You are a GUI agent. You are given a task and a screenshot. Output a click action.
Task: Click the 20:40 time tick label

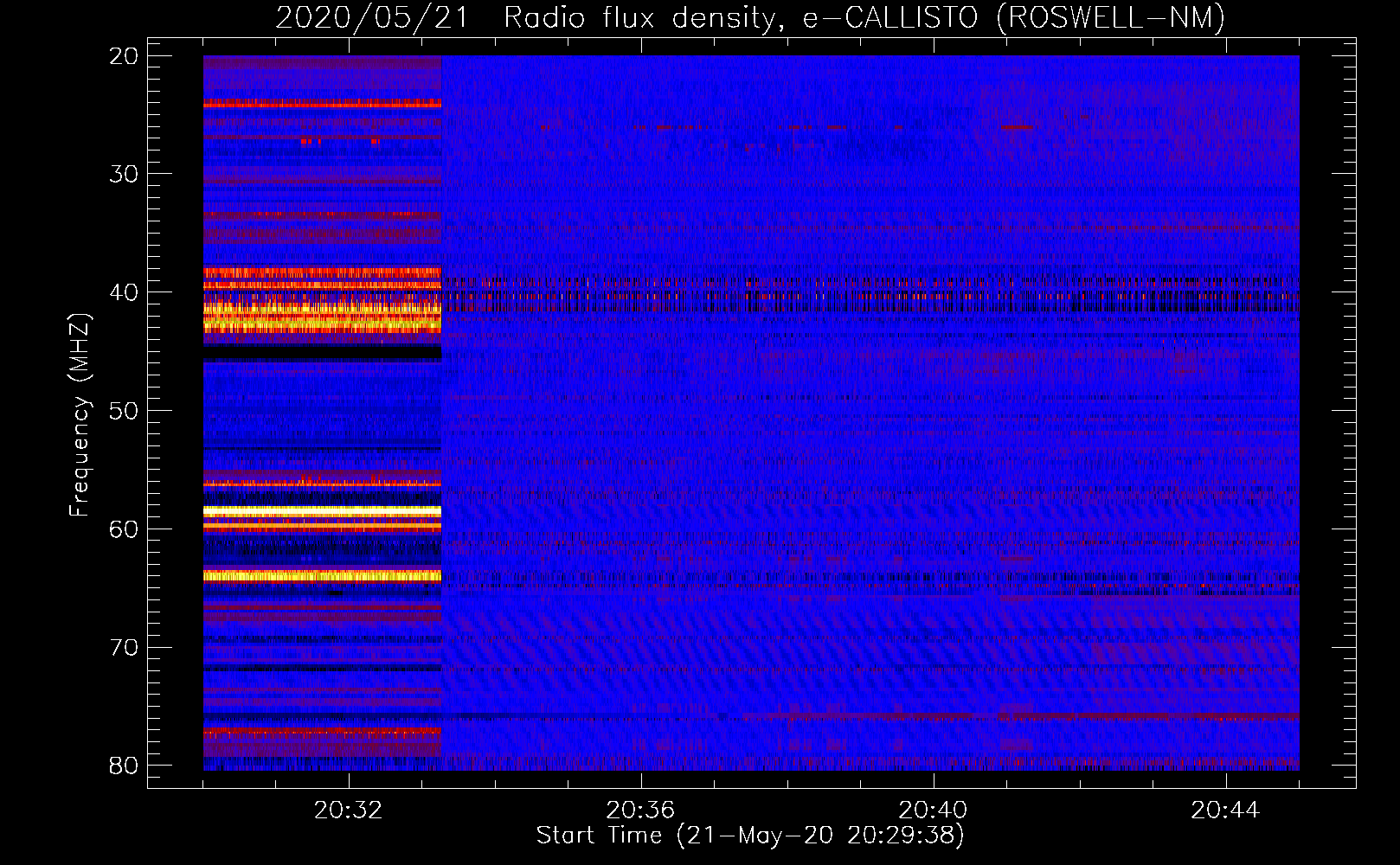point(933,811)
